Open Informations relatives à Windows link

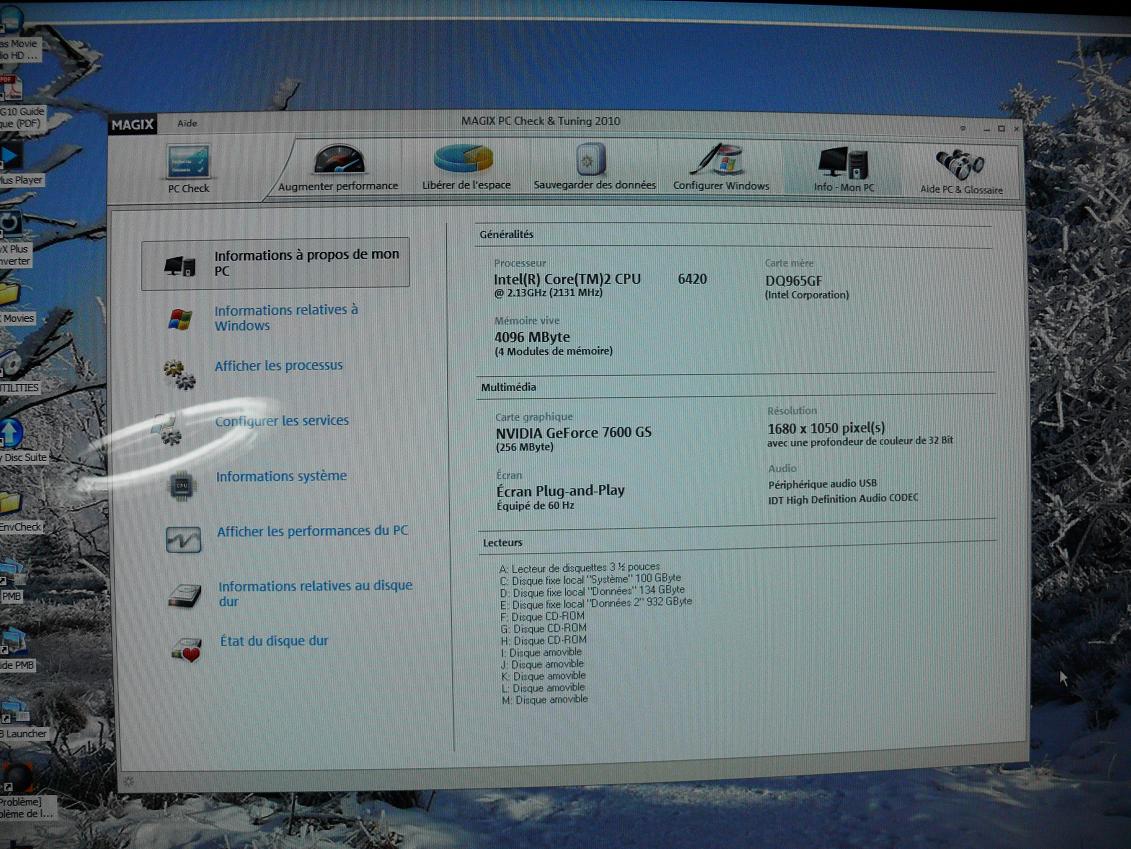point(286,317)
